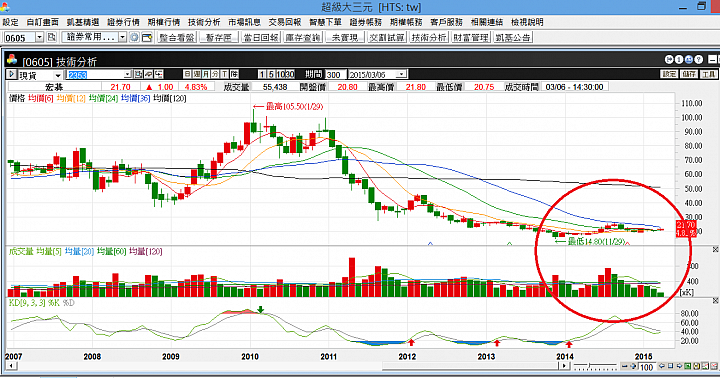The width and height of the screenshot is (720, 378).
Task: Toggle the 除 ex-dividend adjust button
Action: click(234, 74)
